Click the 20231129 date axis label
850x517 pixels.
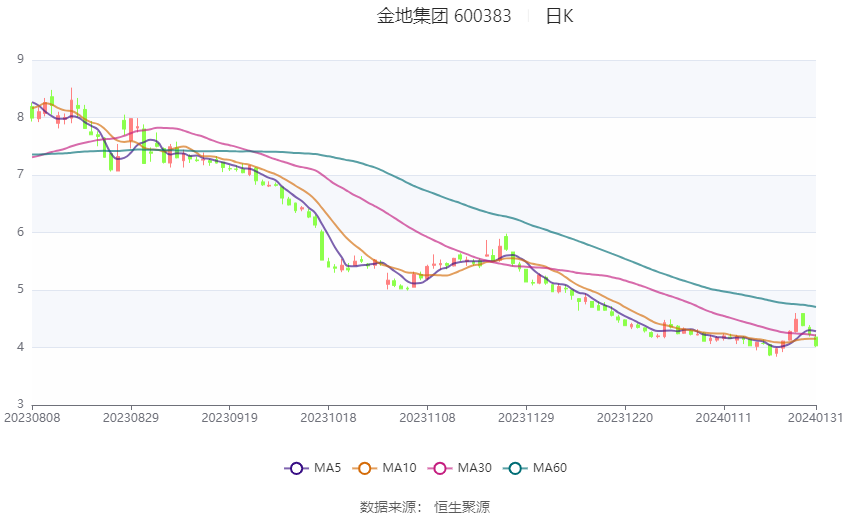(x=526, y=418)
